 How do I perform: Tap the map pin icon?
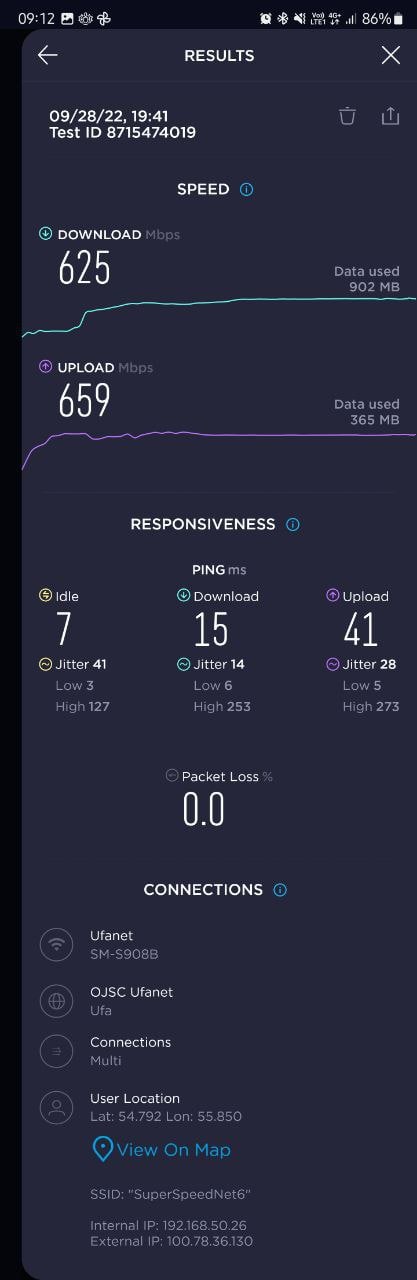[102, 1150]
